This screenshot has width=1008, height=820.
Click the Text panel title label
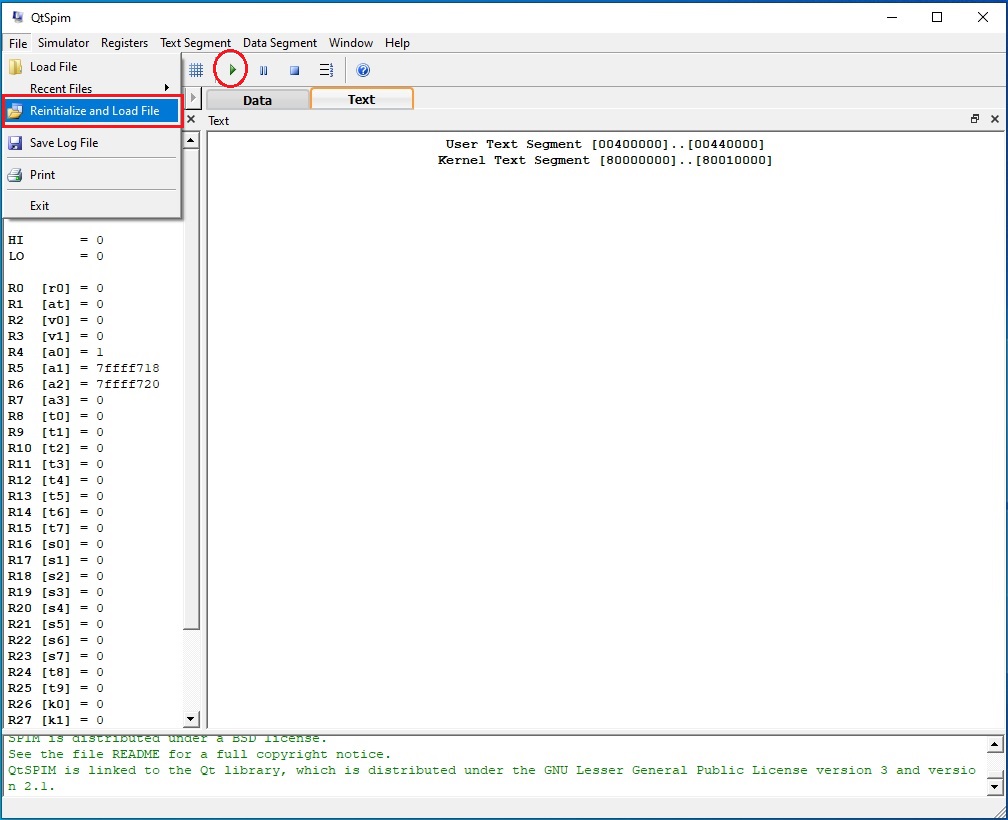click(219, 121)
